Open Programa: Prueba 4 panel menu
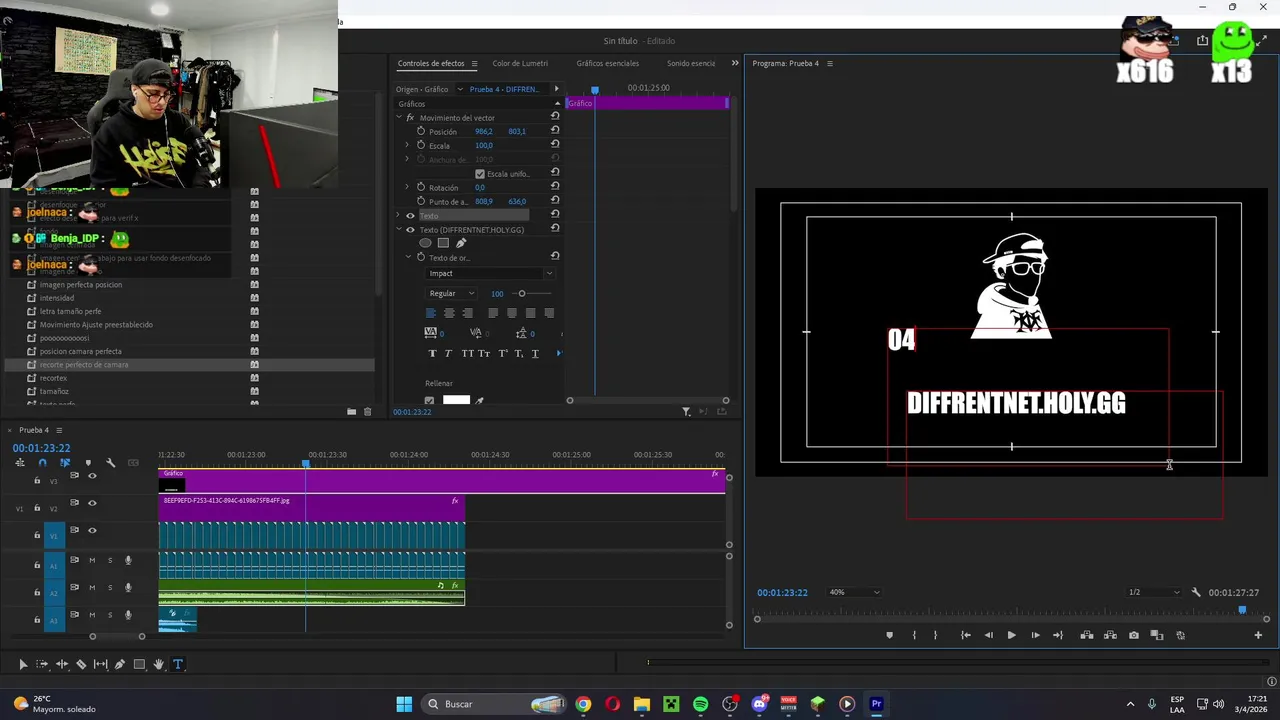This screenshot has width=1280, height=720. point(829,63)
